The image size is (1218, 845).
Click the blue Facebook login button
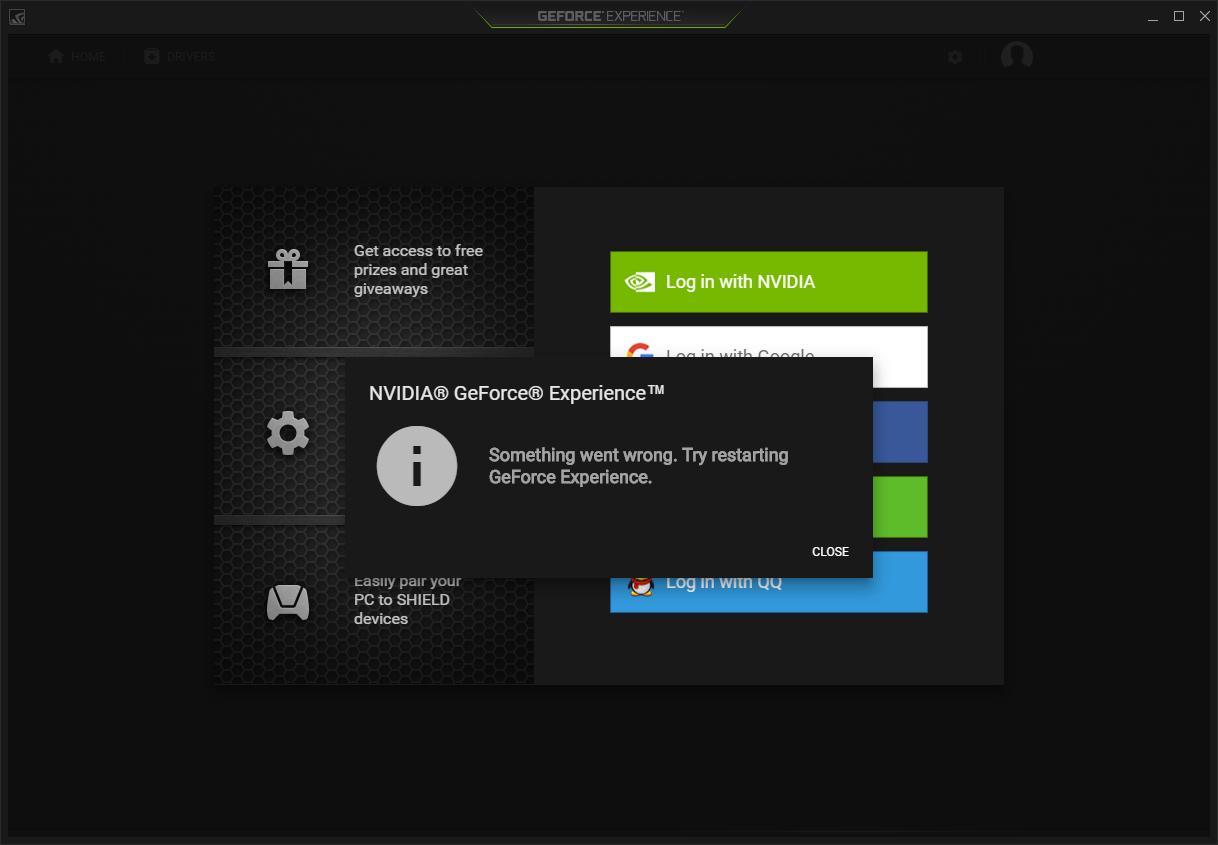pyautogui.click(x=900, y=432)
